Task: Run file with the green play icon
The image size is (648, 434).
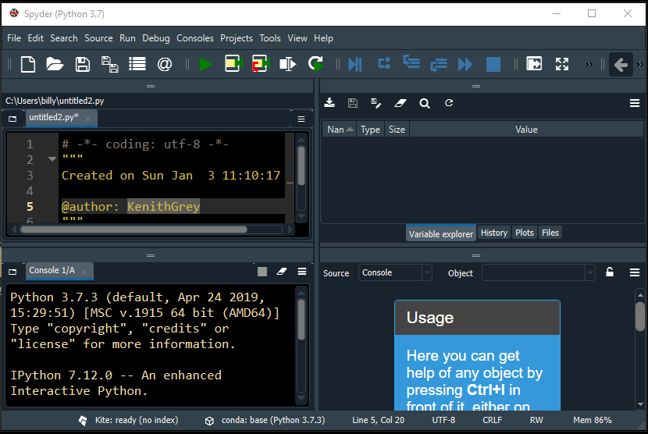Action: (x=205, y=65)
